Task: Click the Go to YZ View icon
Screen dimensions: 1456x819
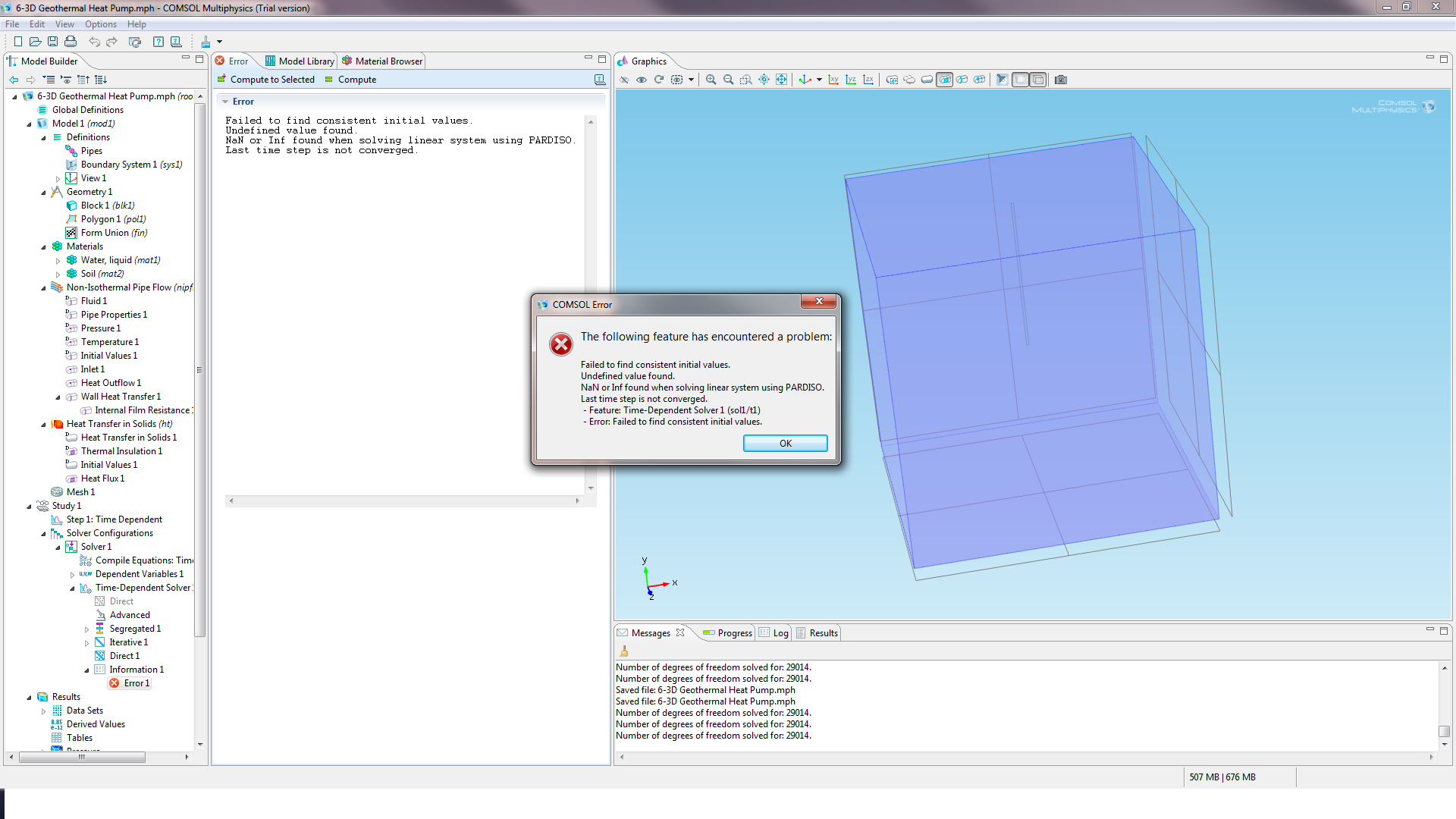Action: click(x=851, y=80)
